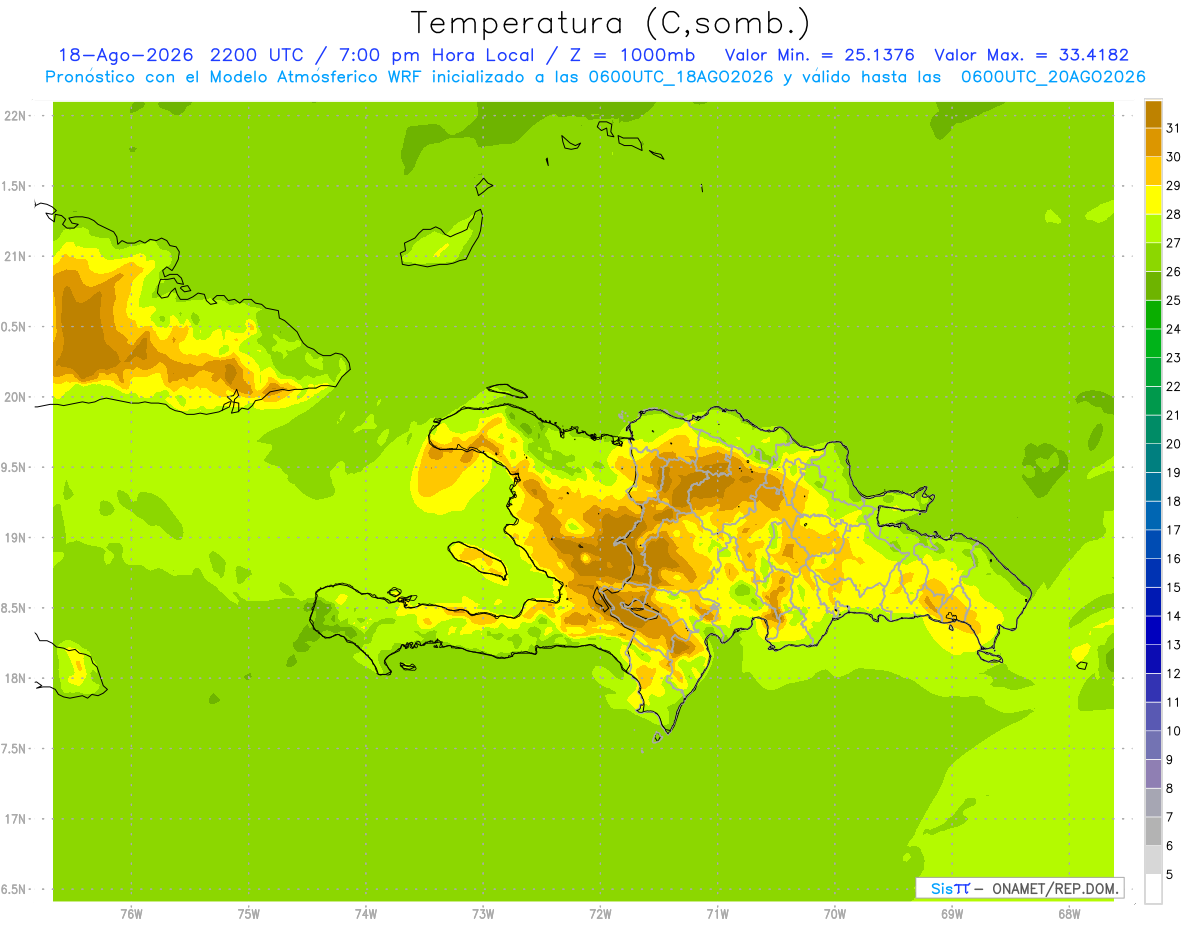
Task: Click the '10' colorbar label
Action: coord(1173,731)
